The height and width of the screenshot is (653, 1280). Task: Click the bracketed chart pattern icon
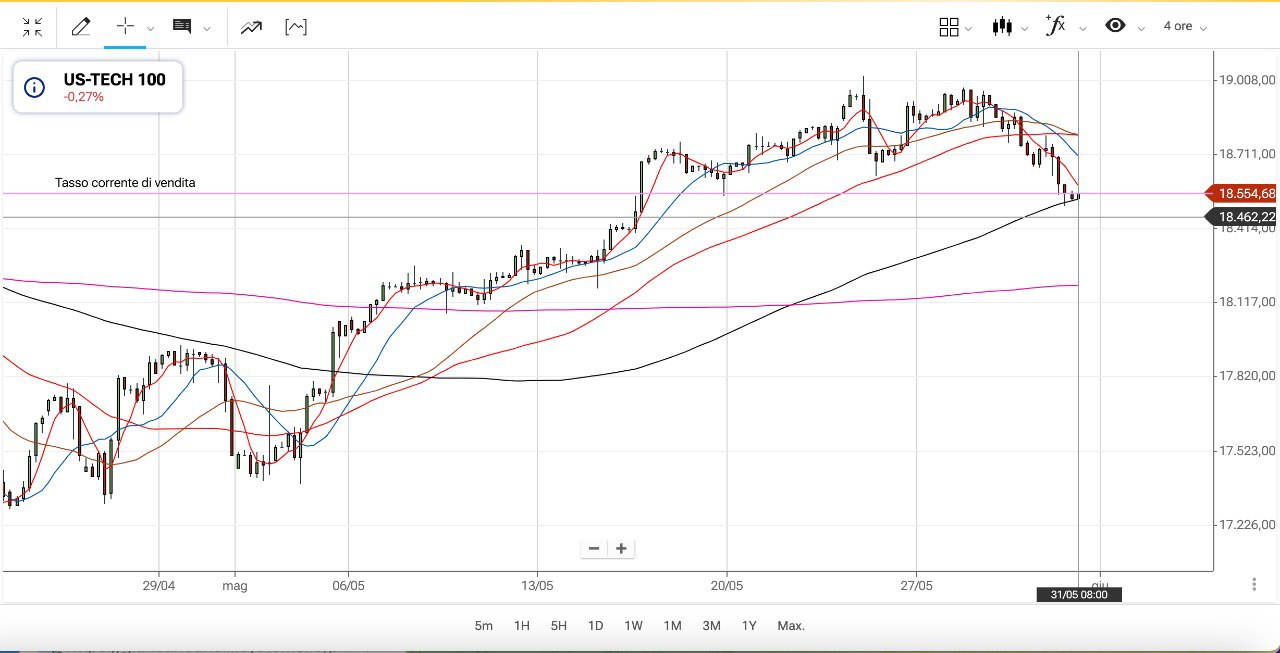coord(296,27)
